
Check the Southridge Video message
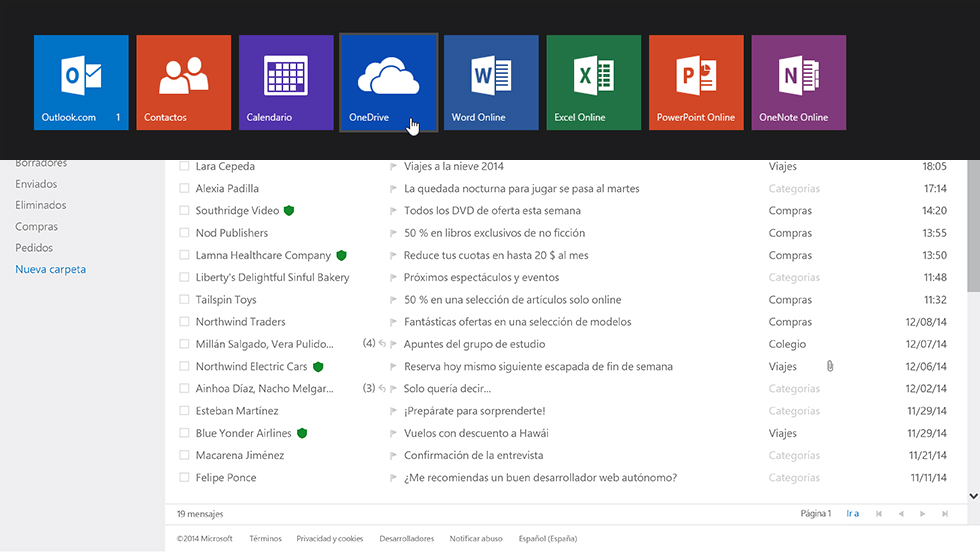[184, 211]
